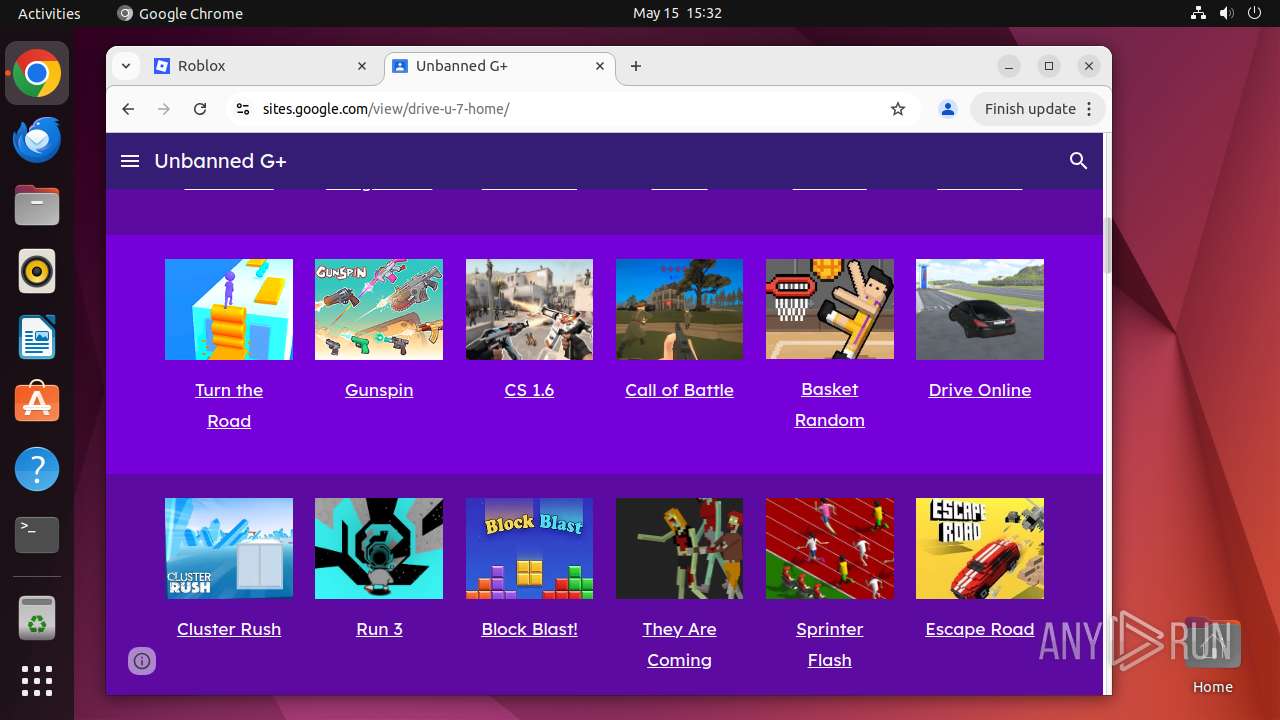Open the site hamburger menu
1280x720 pixels.
(130, 161)
